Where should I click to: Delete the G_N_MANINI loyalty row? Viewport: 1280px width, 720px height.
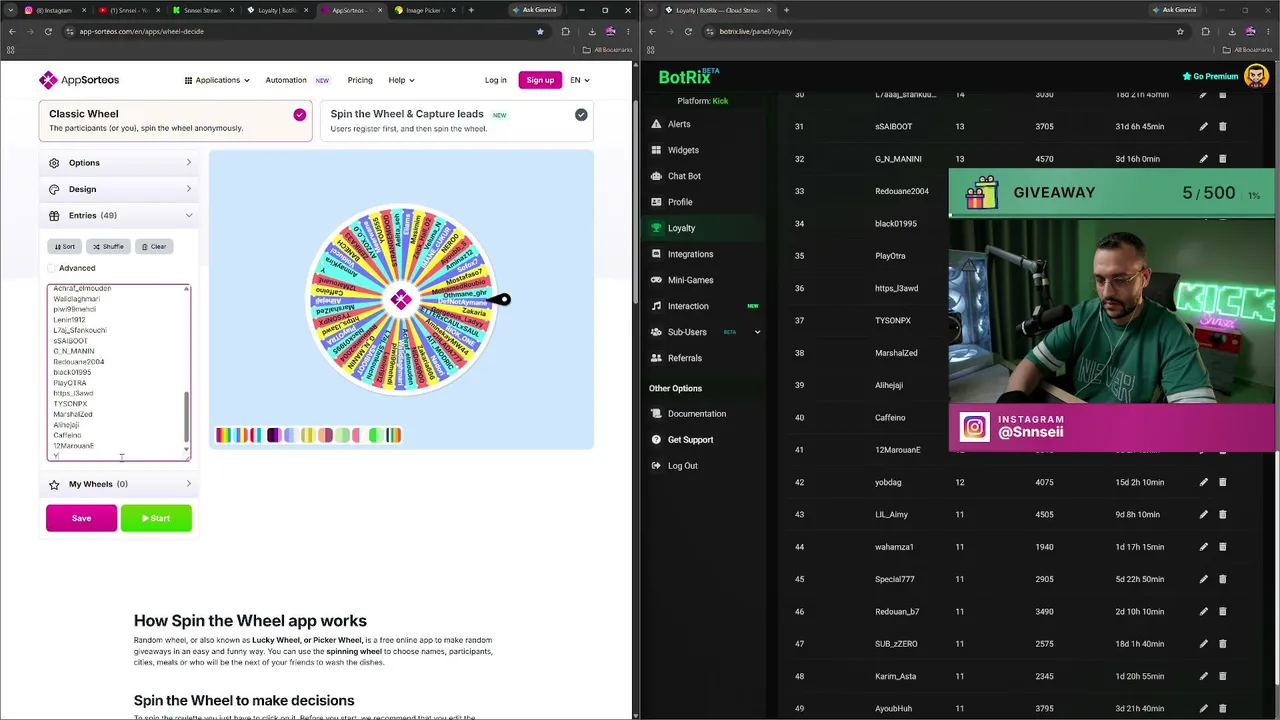[x=1222, y=159]
